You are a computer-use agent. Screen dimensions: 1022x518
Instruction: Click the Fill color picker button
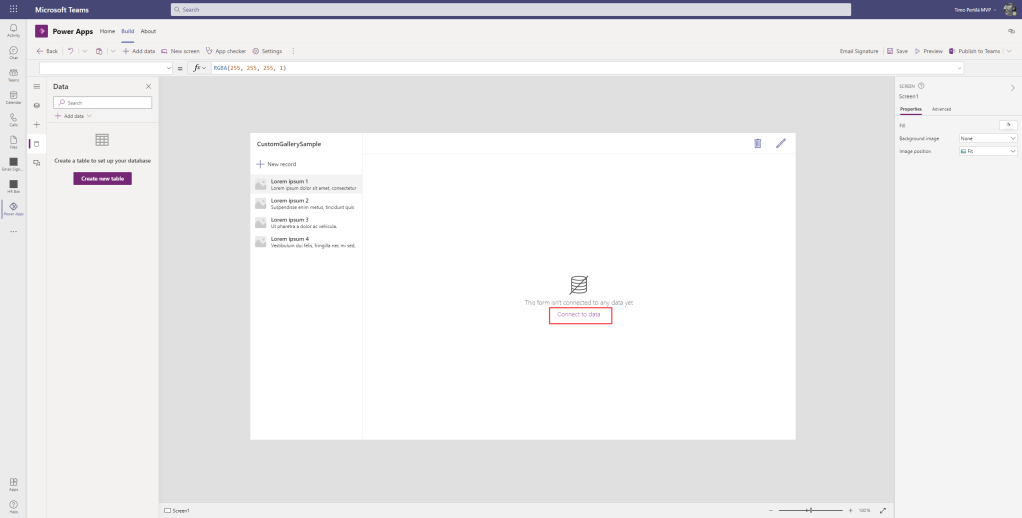[x=1007, y=125]
